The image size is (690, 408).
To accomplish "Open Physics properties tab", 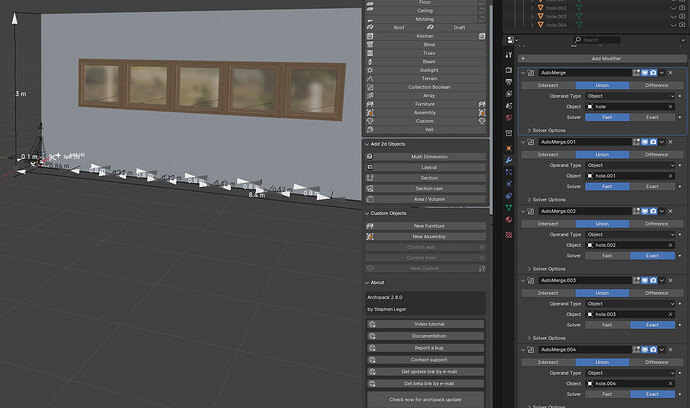I will (x=509, y=184).
